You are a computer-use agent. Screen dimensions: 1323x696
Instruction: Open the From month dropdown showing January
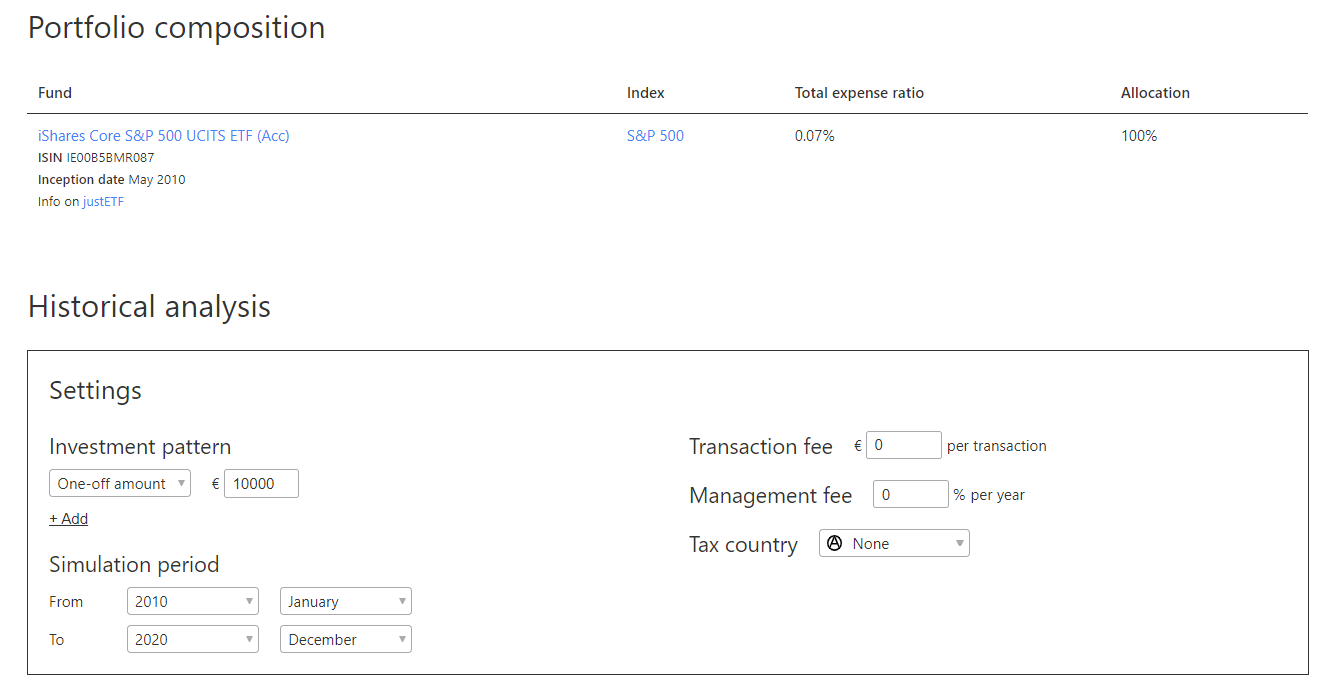[345, 602]
